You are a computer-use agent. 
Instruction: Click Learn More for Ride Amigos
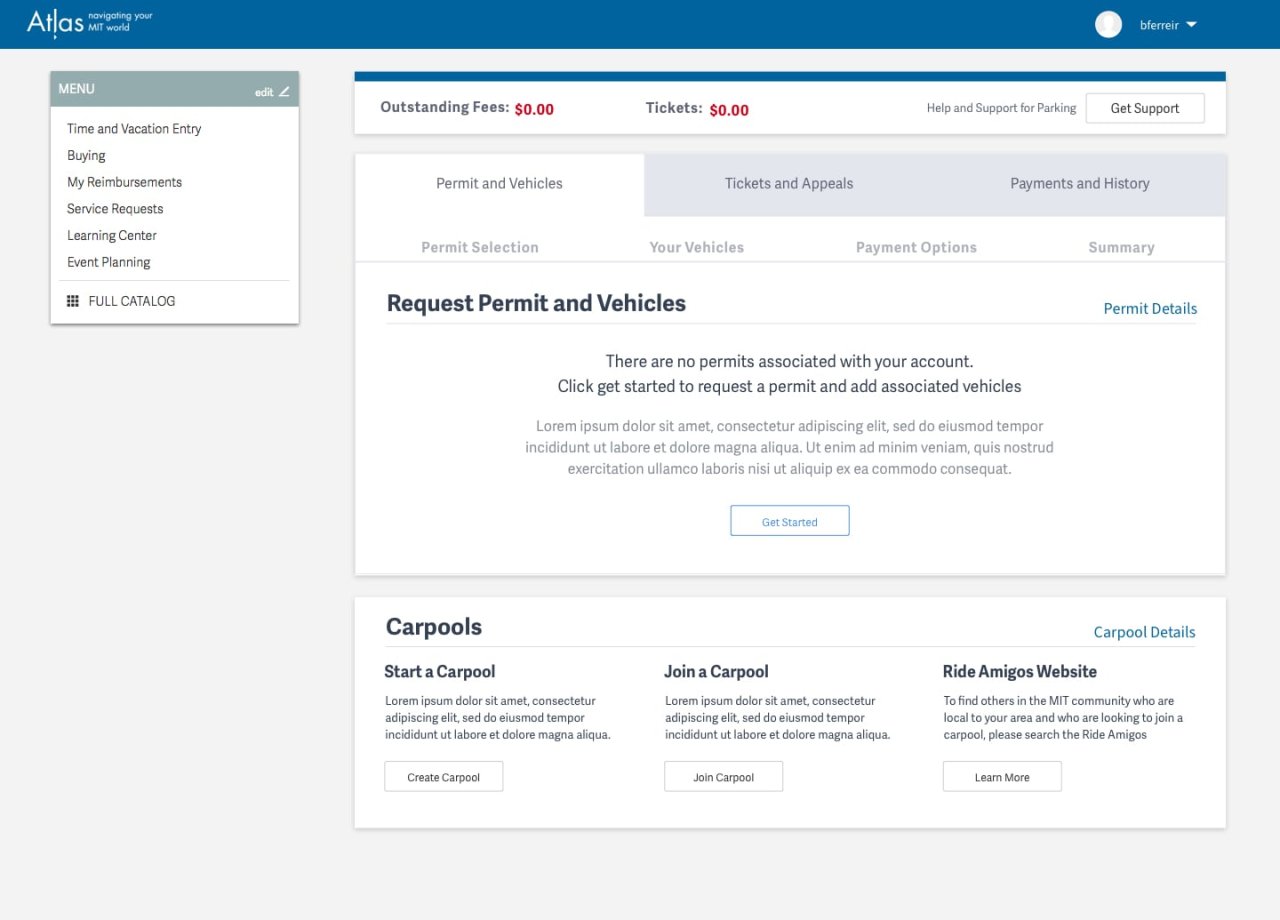click(1002, 777)
